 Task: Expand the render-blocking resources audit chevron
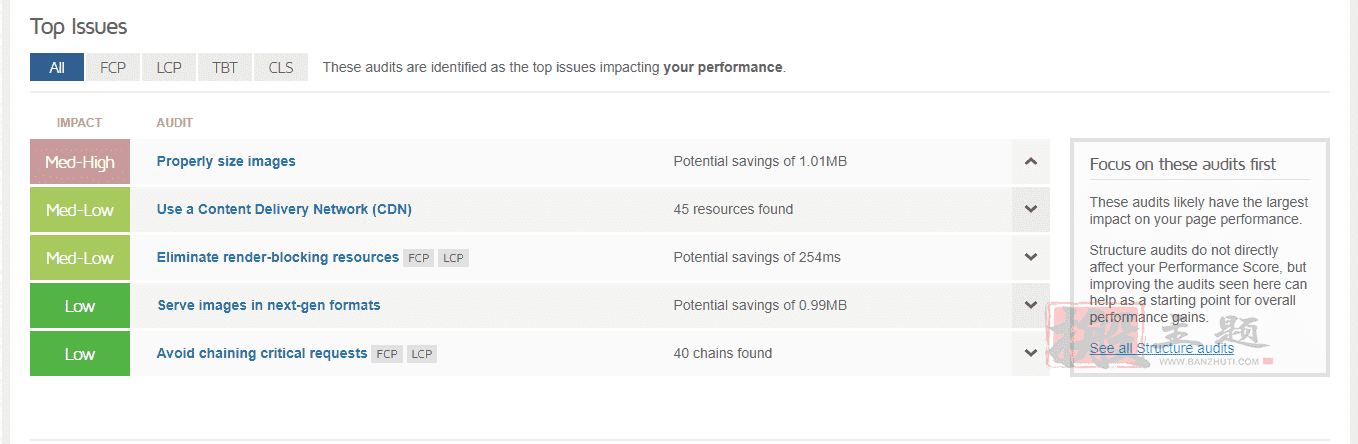[1031, 257]
